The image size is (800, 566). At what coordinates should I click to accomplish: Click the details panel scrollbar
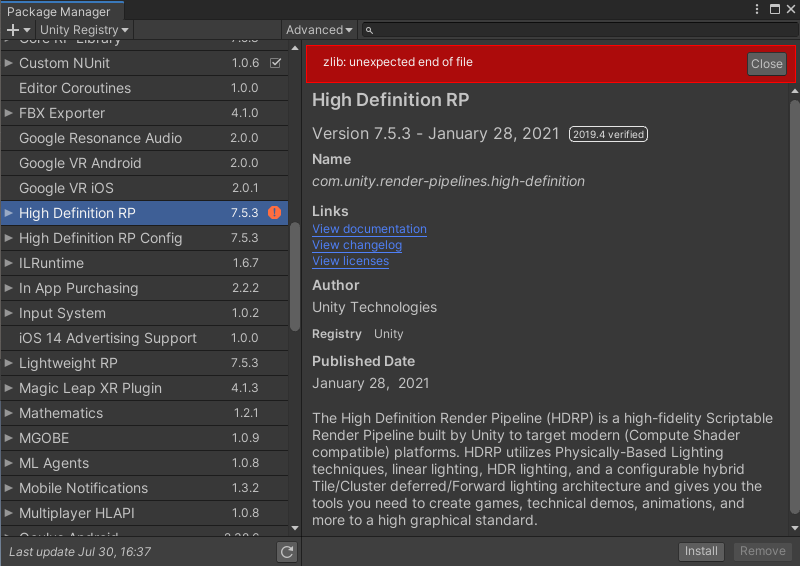click(x=794, y=307)
